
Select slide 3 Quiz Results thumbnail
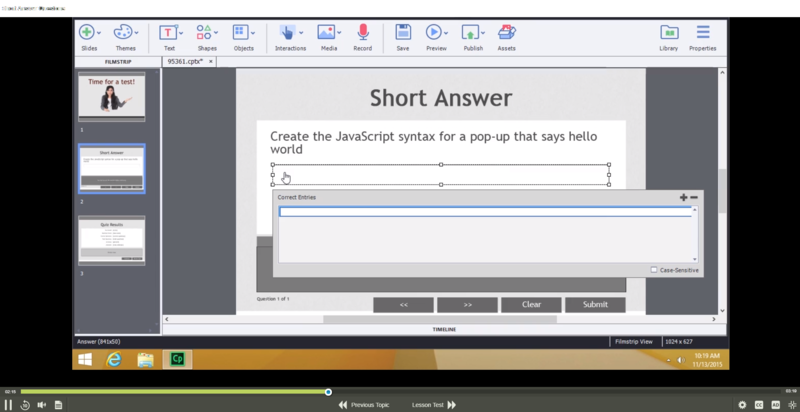[112, 241]
